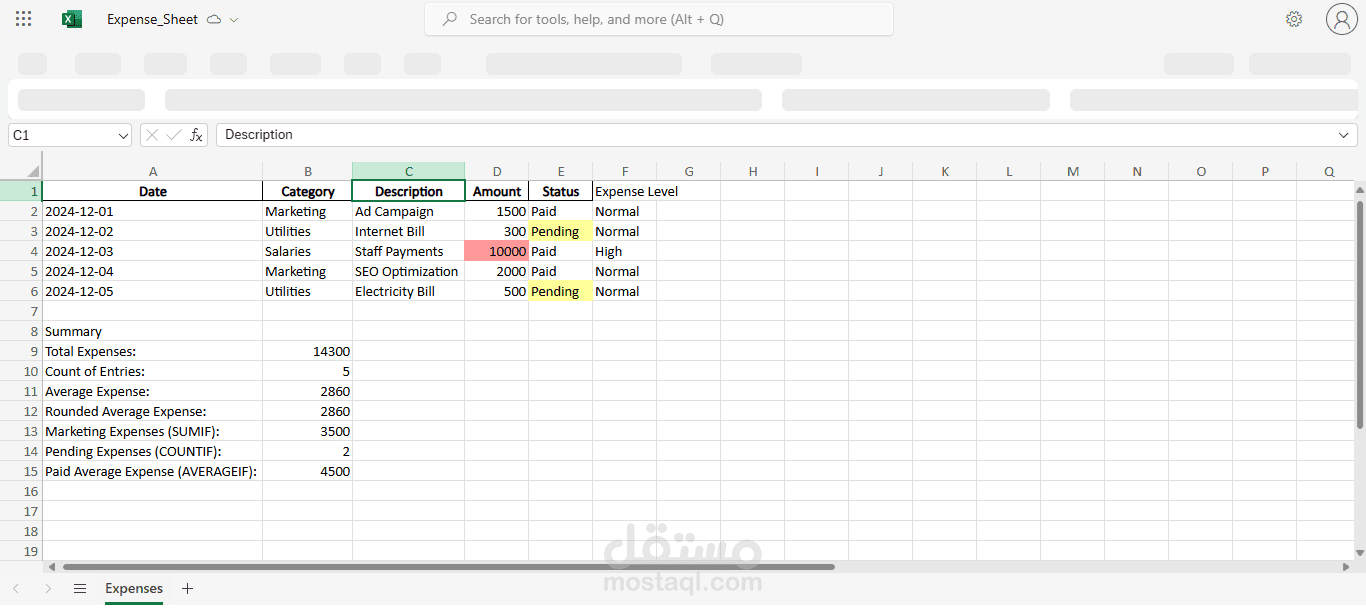Open the app launcher waffle icon
Viewport: 1366px width, 608px height.
24,19
